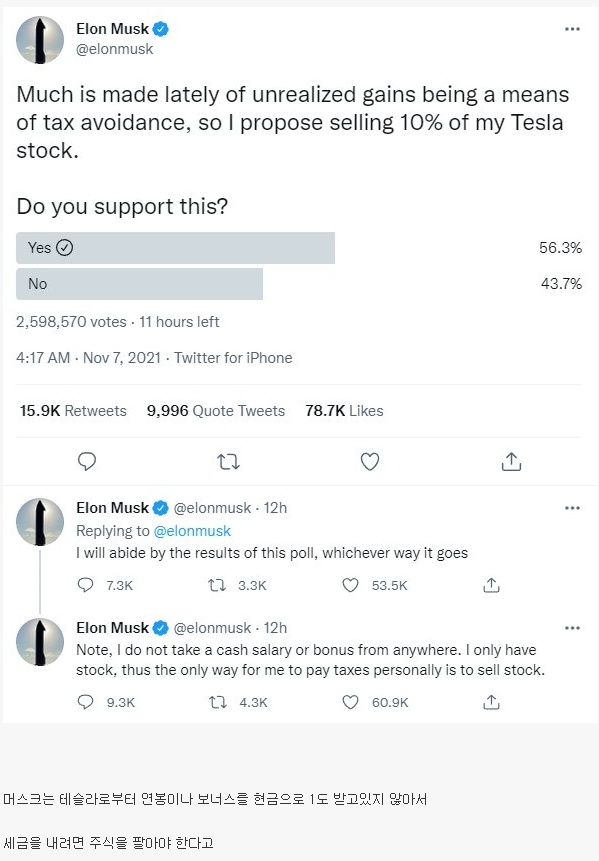Viewport: 599px width, 861px height.
Task: Open the Twitter for iPhone source link
Action: 233,358
